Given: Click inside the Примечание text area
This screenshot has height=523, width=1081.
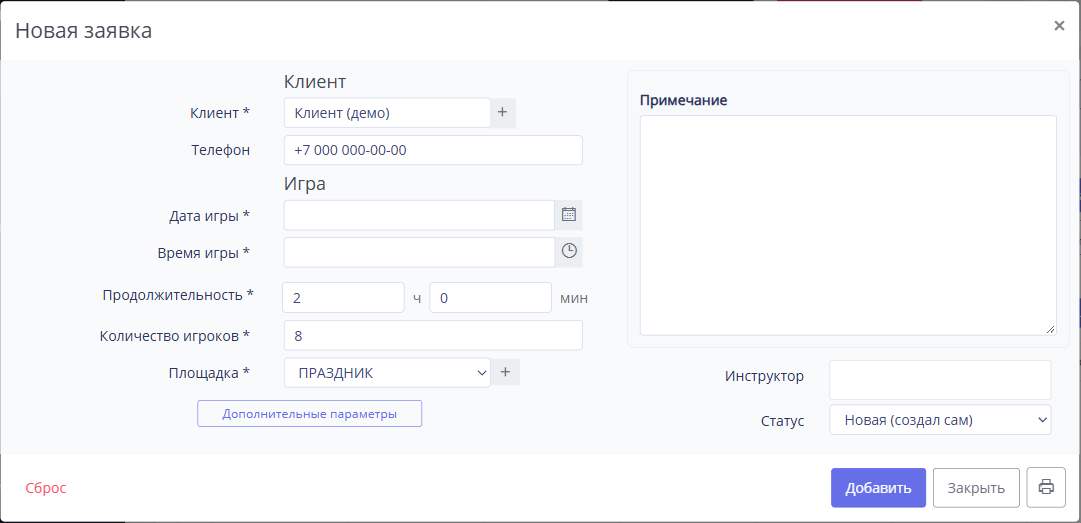Looking at the screenshot, I should click(x=848, y=225).
